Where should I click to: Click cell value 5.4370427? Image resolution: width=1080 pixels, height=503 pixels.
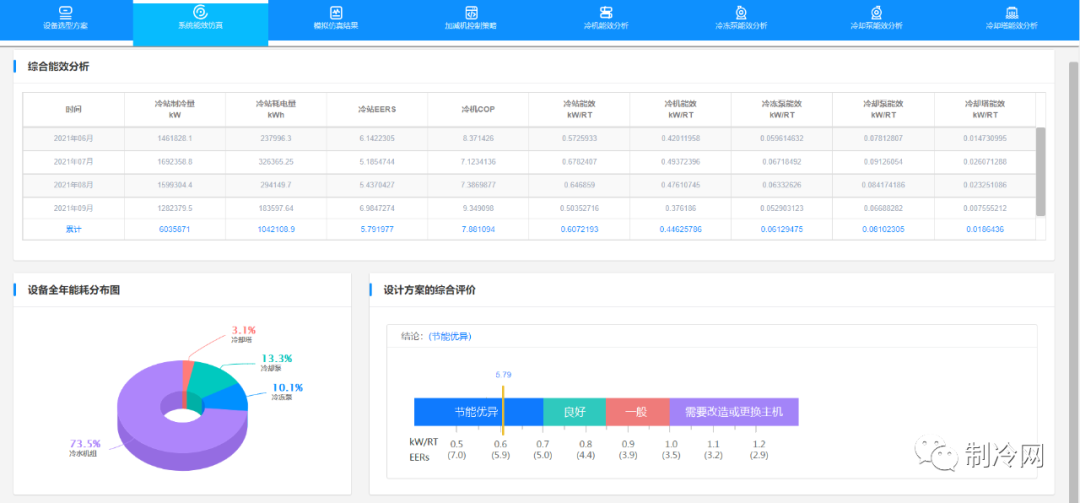[377, 185]
